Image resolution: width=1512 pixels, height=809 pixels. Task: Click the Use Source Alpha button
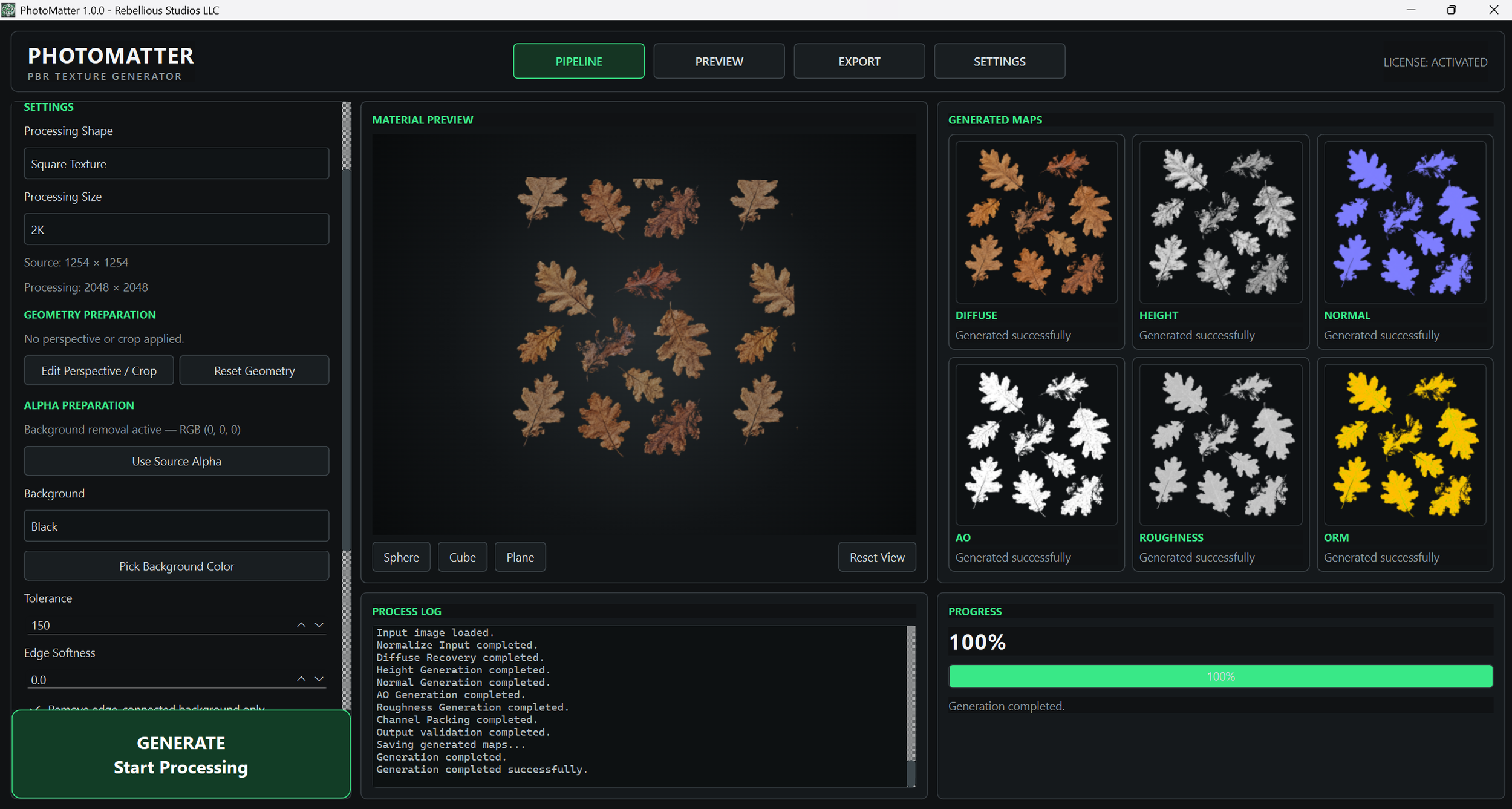click(x=177, y=461)
